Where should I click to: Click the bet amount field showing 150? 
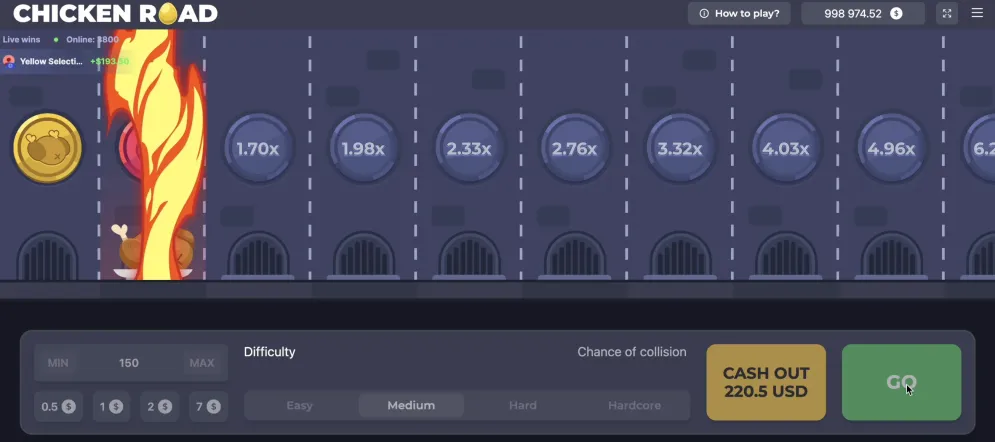click(129, 363)
